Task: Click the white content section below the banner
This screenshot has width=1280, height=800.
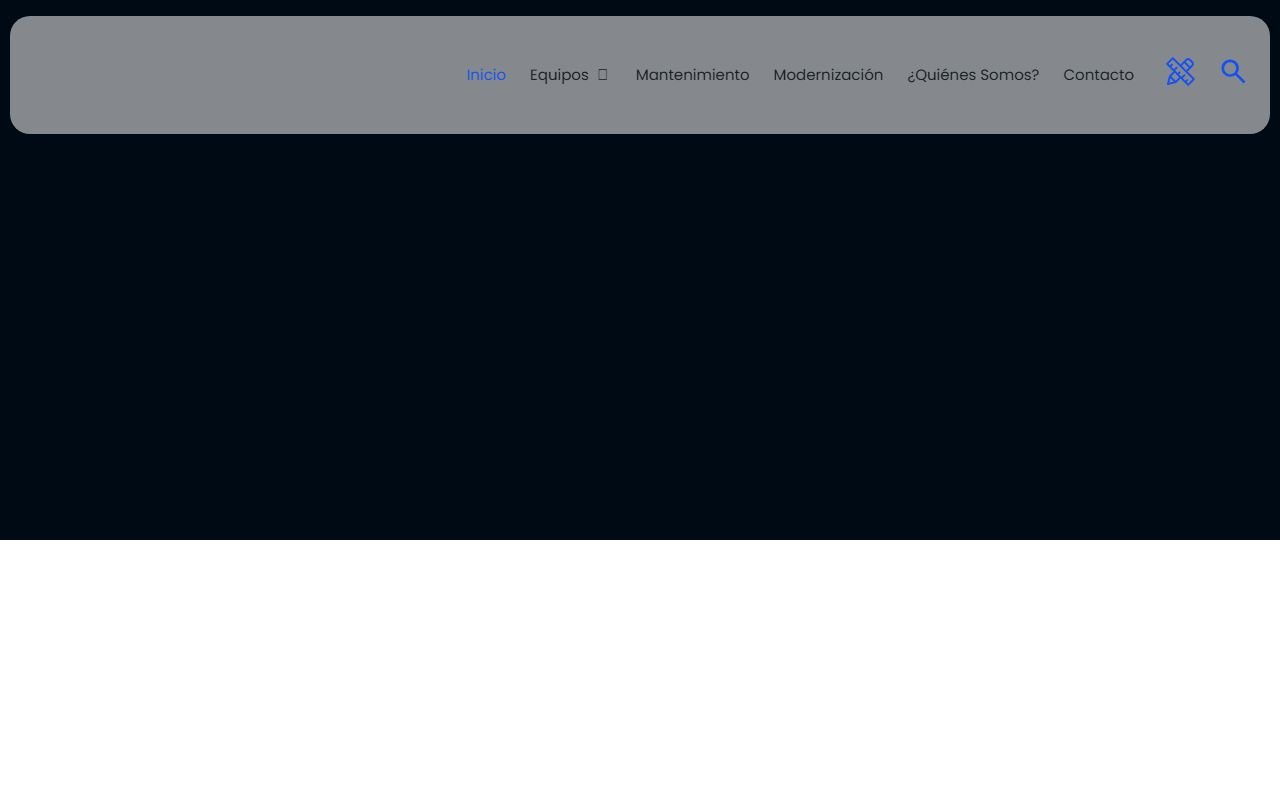Action: pyautogui.click(x=640, y=670)
